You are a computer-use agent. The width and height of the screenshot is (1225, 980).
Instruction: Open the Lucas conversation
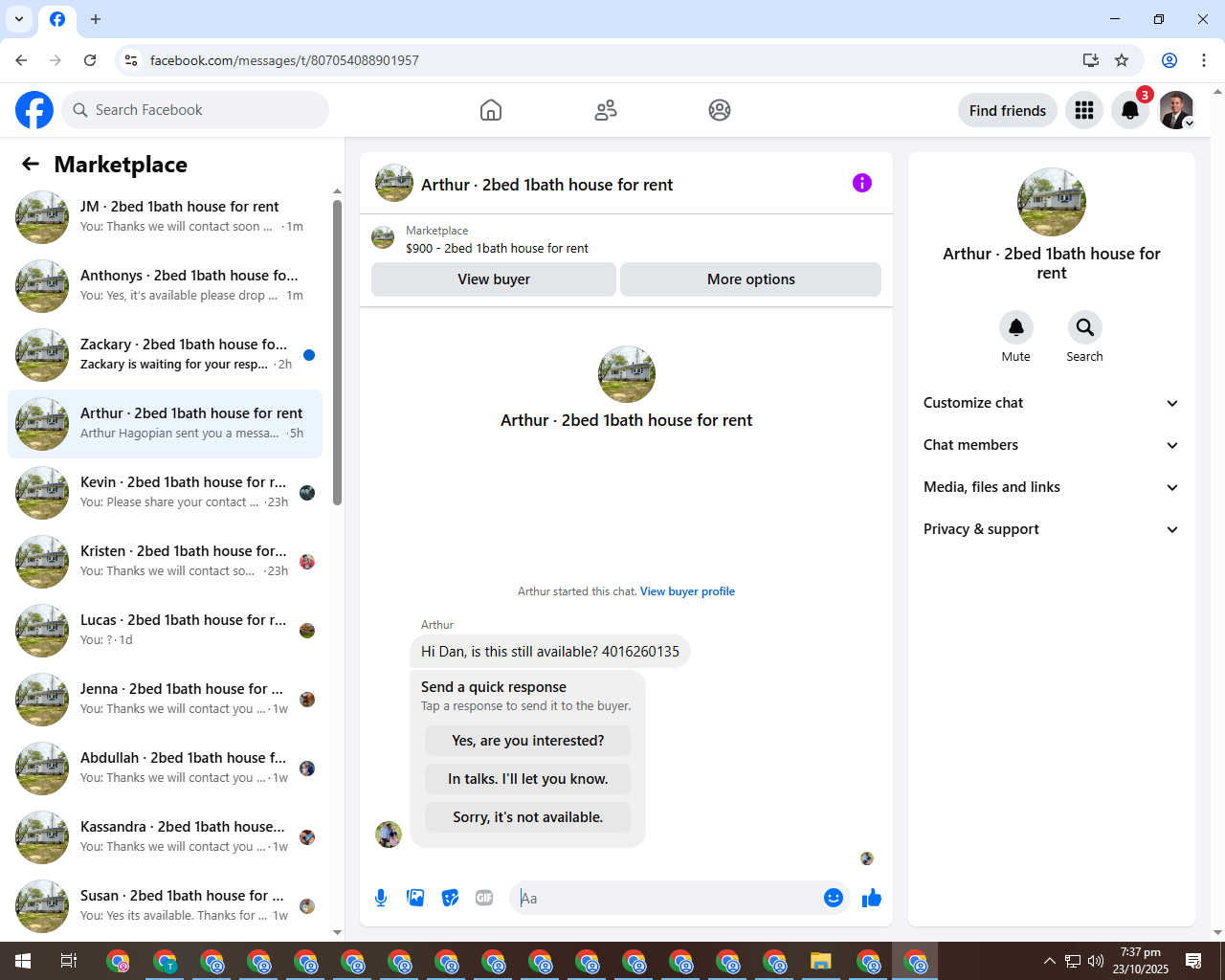click(165, 631)
